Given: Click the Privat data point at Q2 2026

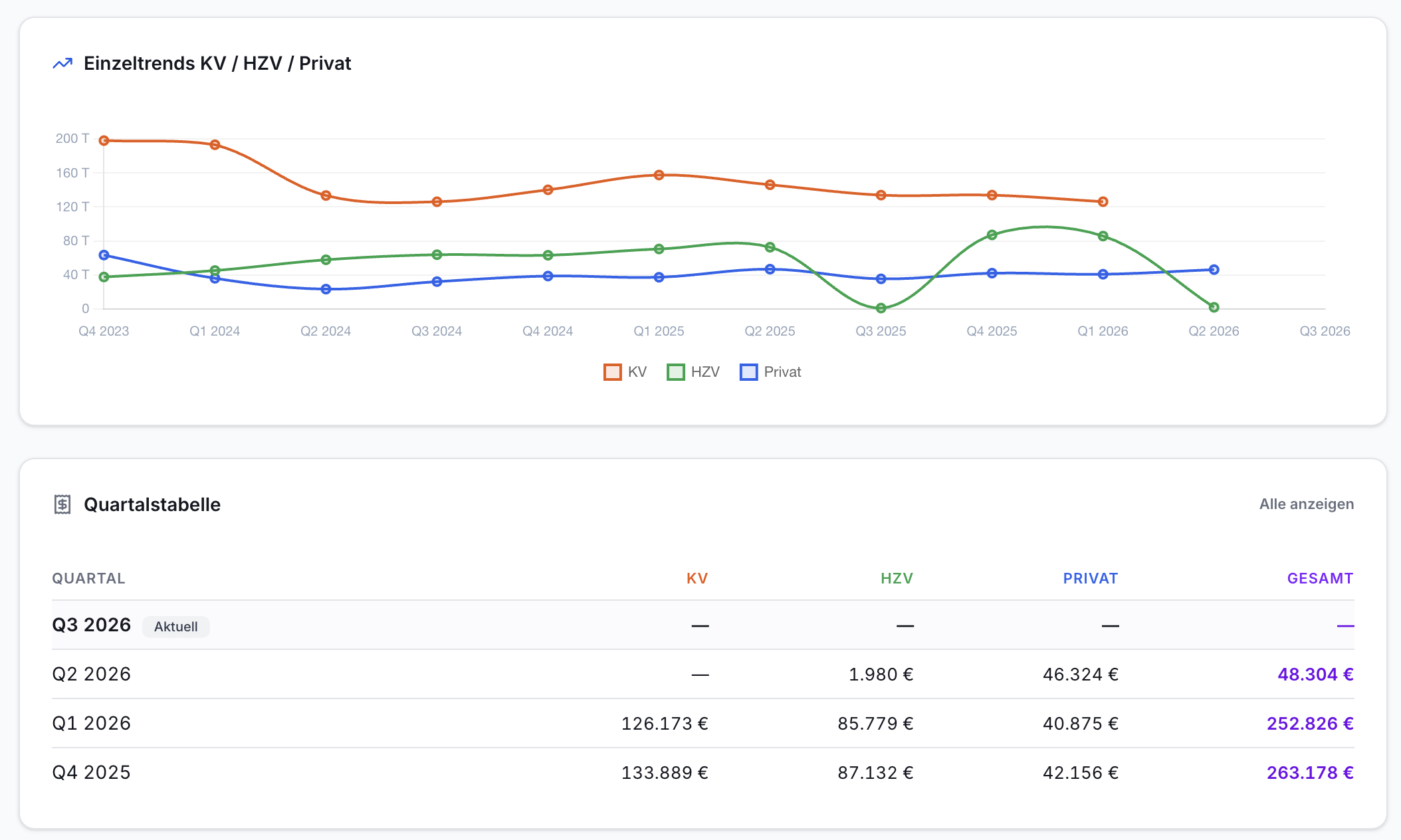Looking at the screenshot, I should click(1214, 270).
